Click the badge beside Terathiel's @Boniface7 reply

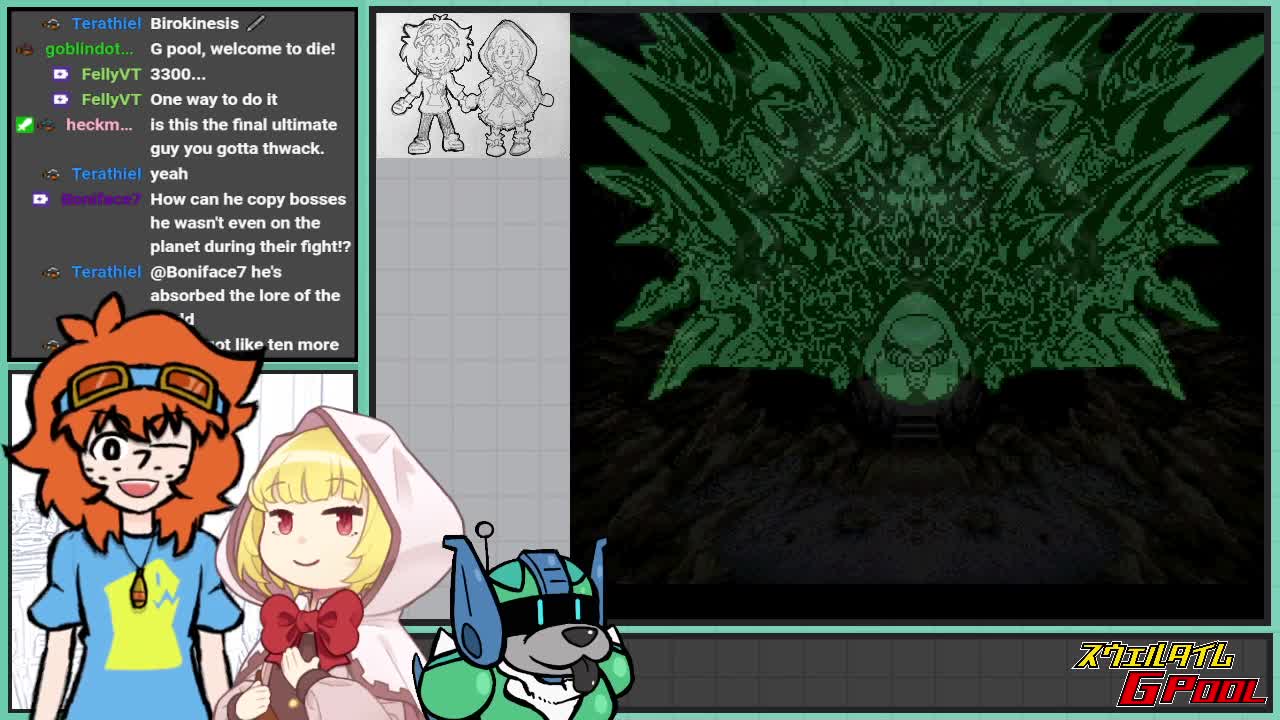pos(53,272)
